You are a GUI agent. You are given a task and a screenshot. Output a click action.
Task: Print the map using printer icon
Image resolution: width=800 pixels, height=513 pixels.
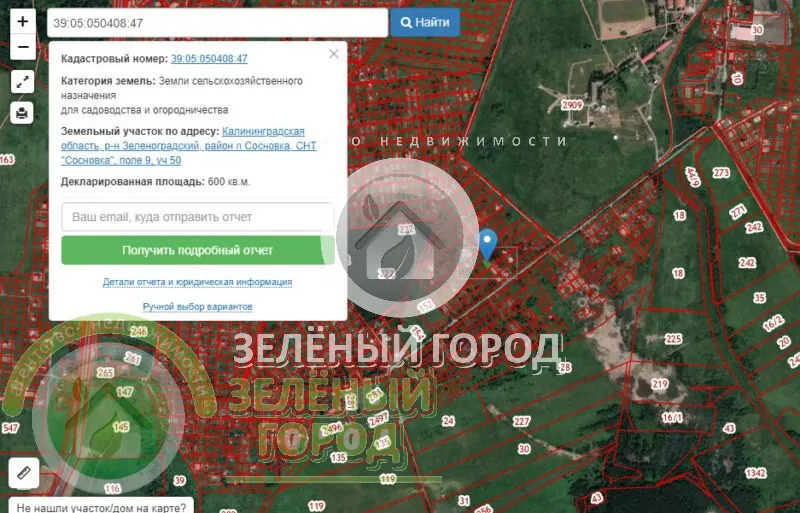pos(23,112)
